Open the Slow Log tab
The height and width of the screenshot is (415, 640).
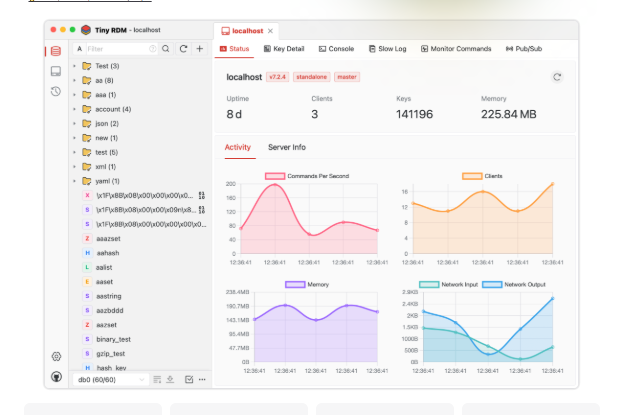[387, 49]
